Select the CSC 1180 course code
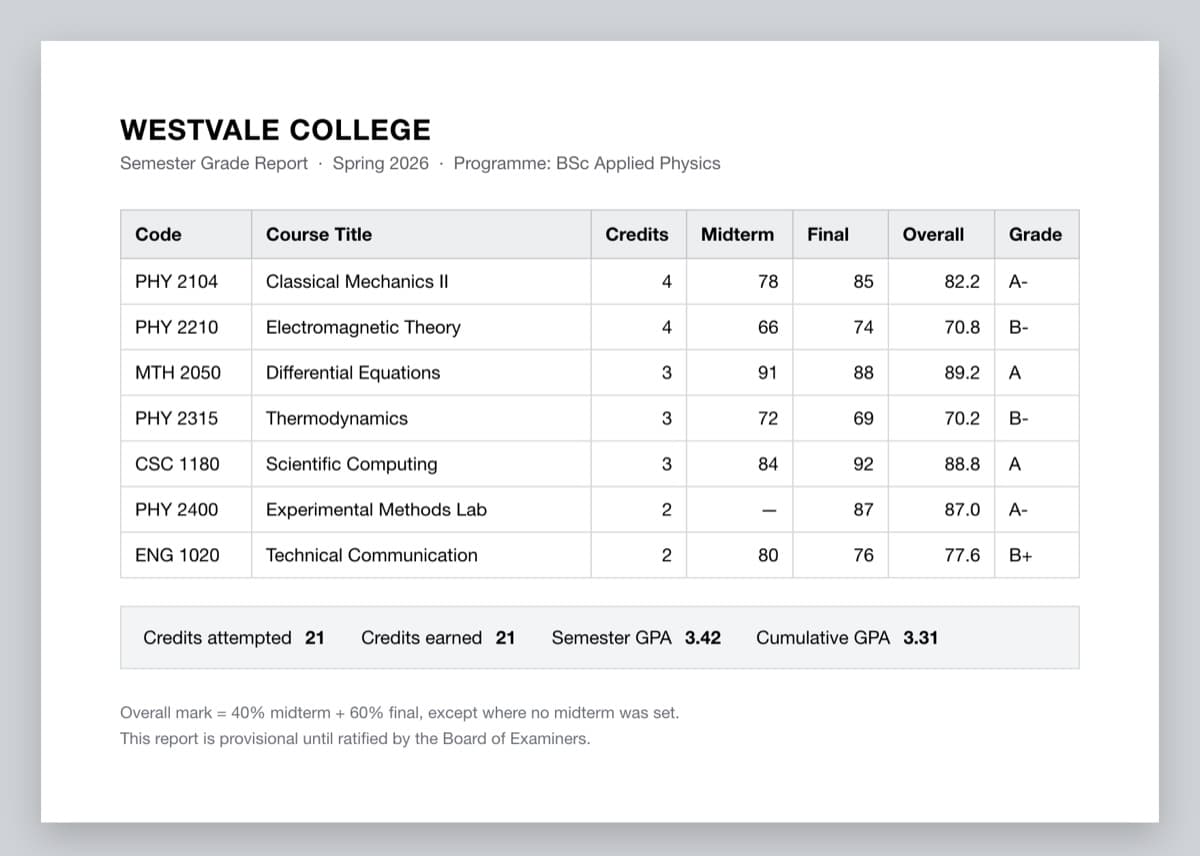The image size is (1200, 856). coord(177,464)
